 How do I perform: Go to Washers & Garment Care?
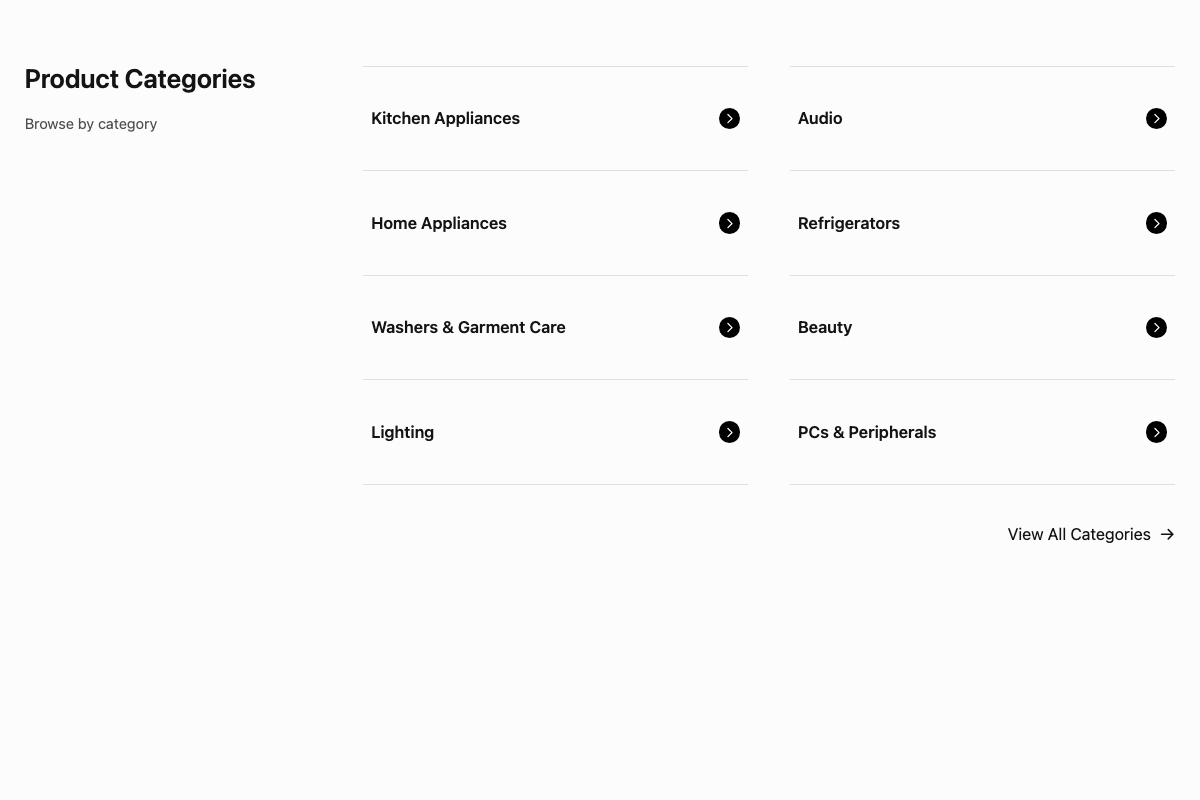click(x=468, y=328)
